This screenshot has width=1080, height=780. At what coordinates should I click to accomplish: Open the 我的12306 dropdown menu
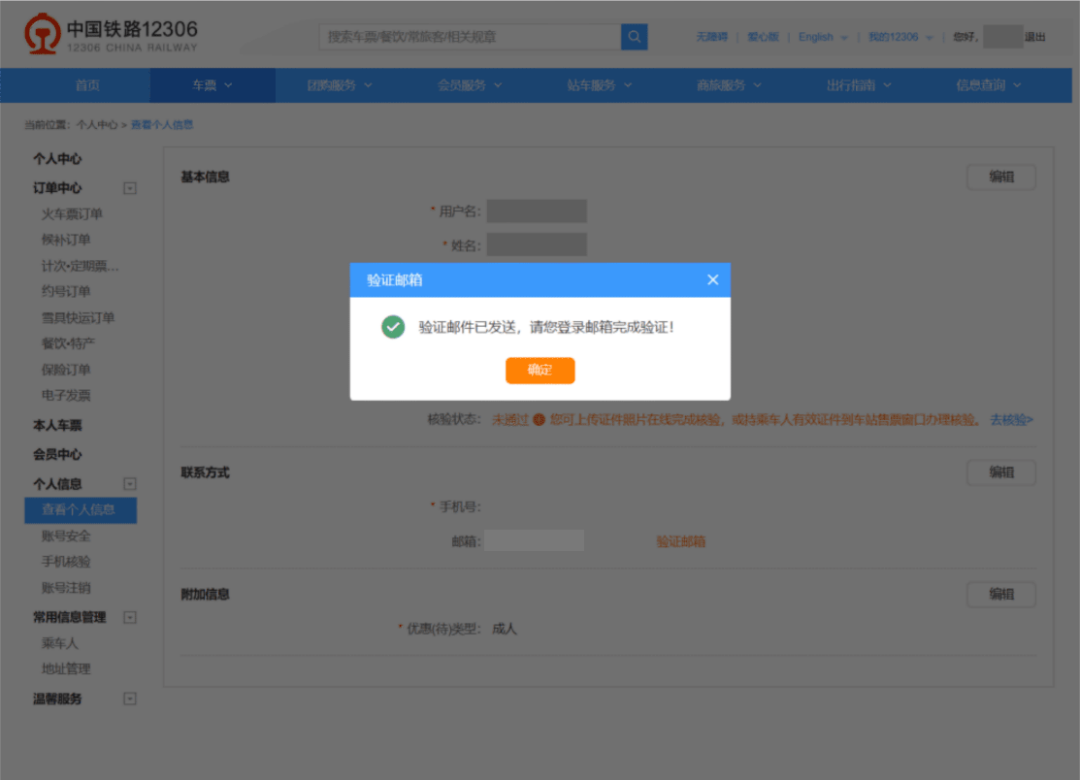point(899,37)
